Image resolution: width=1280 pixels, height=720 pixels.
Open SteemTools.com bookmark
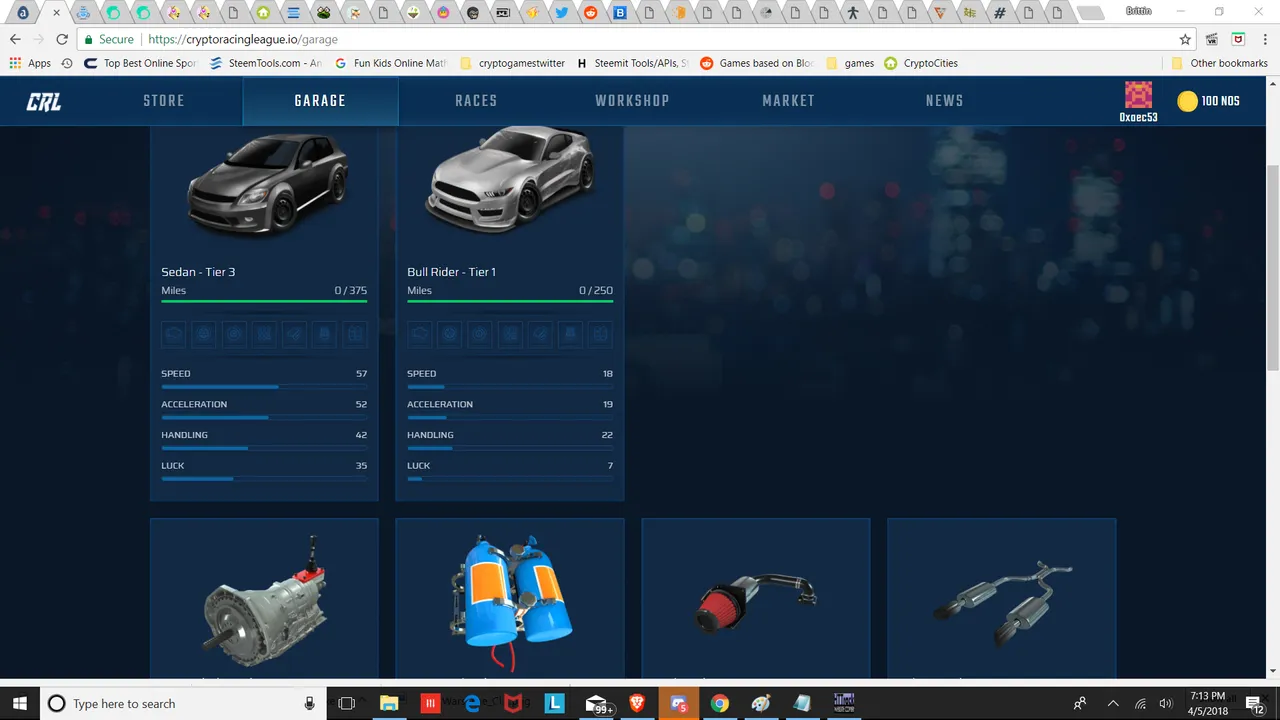(x=265, y=63)
